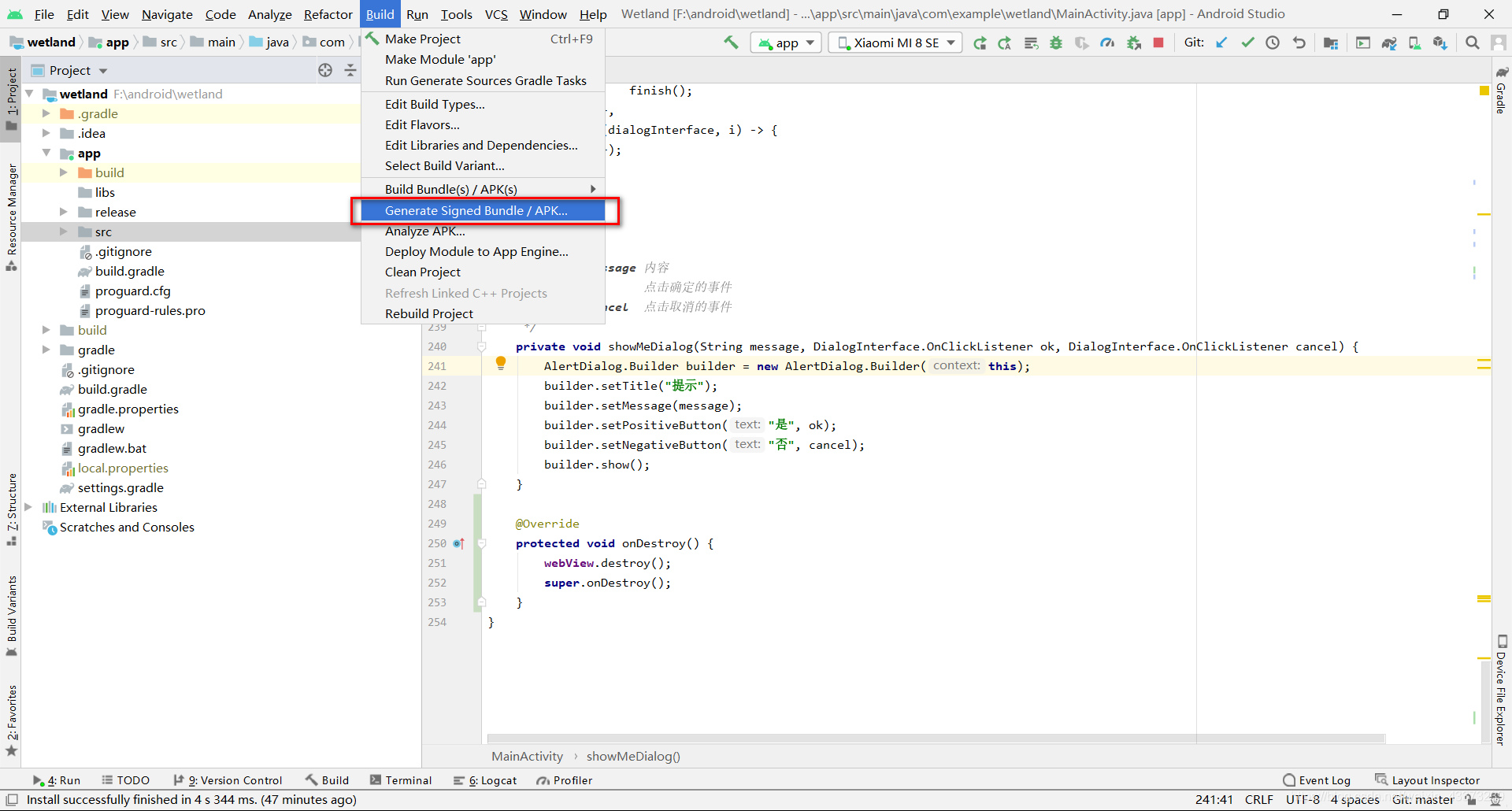
Task: Open Project Structure icon
Action: tap(1331, 43)
